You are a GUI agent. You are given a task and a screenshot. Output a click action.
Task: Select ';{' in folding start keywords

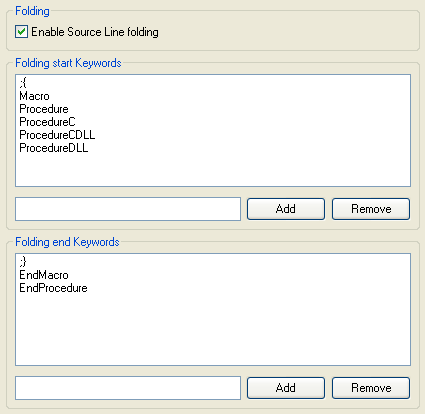[23, 83]
